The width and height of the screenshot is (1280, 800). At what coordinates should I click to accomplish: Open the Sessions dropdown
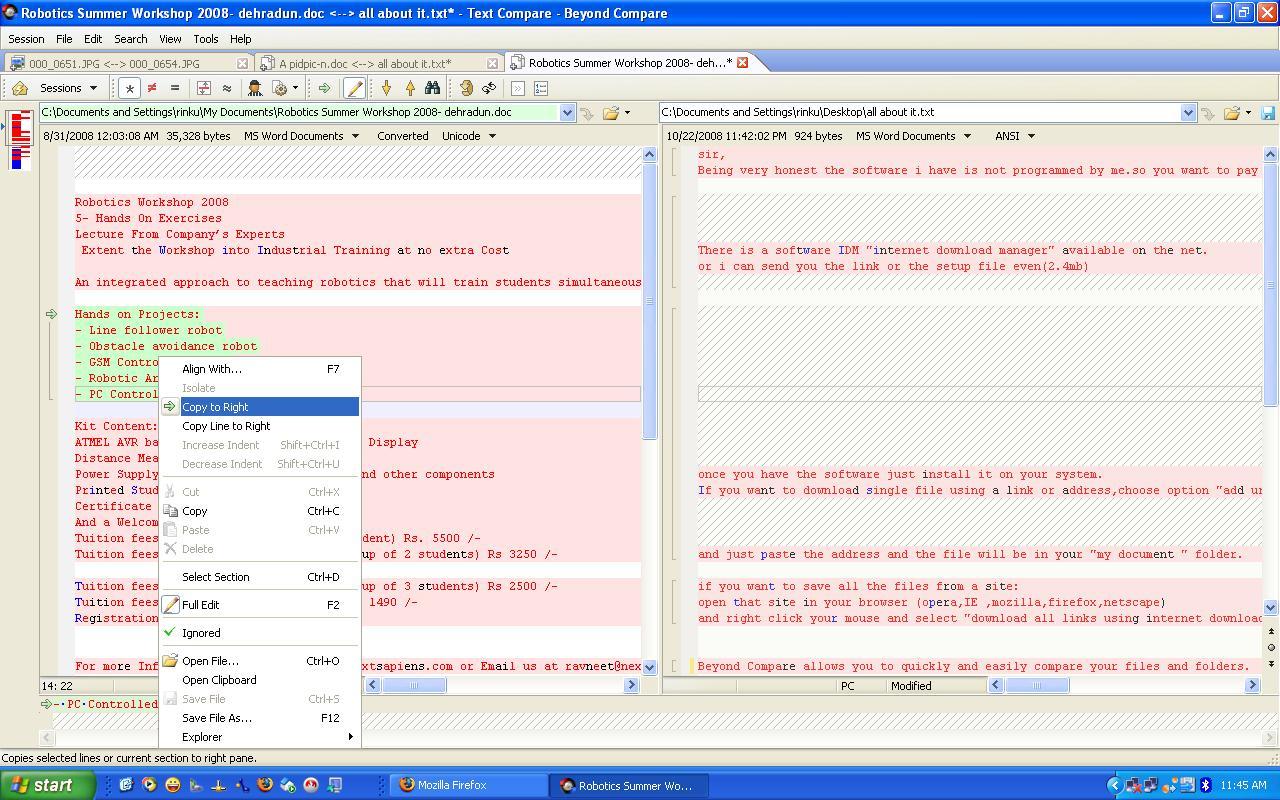tap(68, 88)
